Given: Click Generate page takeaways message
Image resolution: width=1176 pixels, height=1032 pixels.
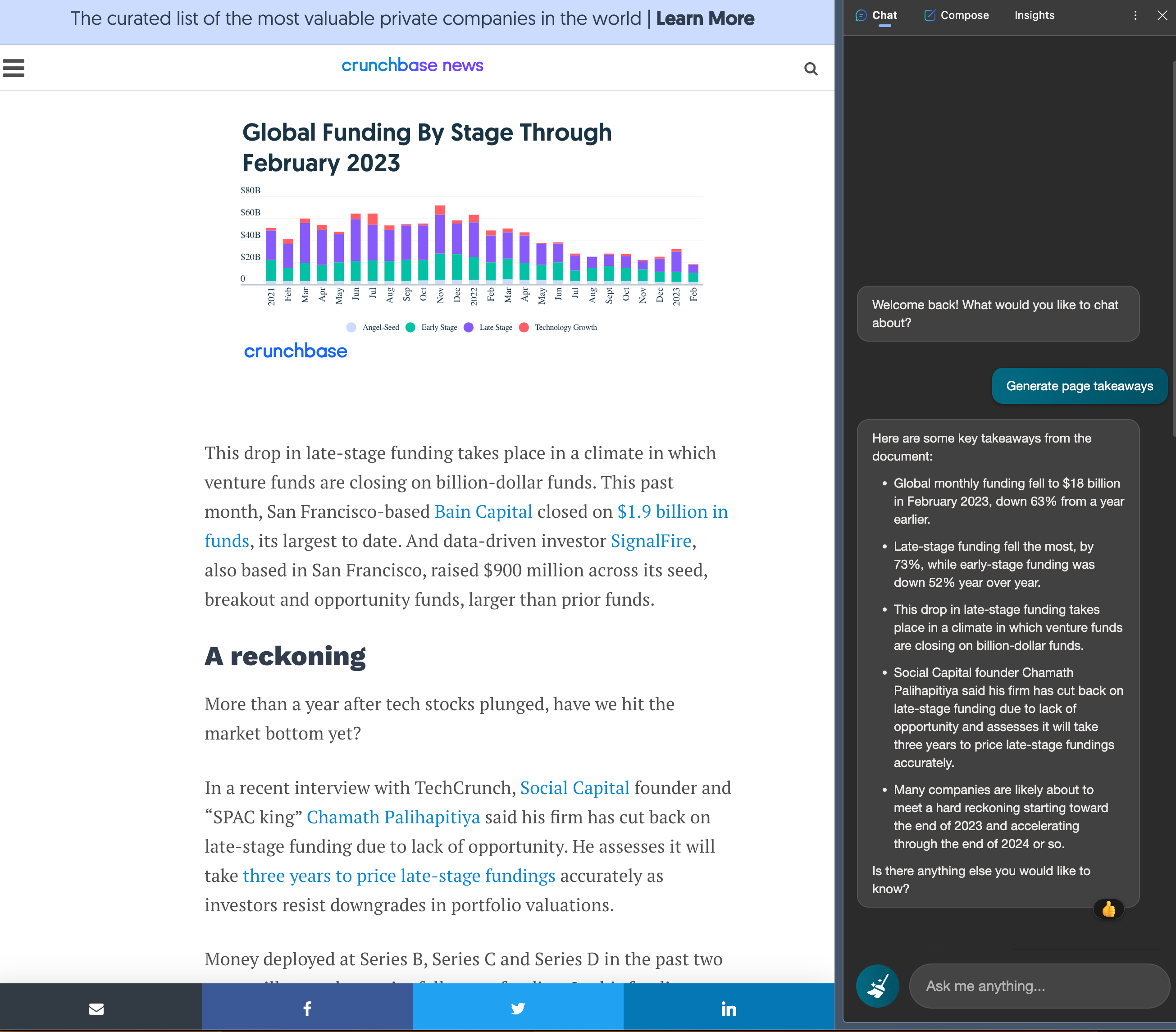Looking at the screenshot, I should tap(1079, 386).
